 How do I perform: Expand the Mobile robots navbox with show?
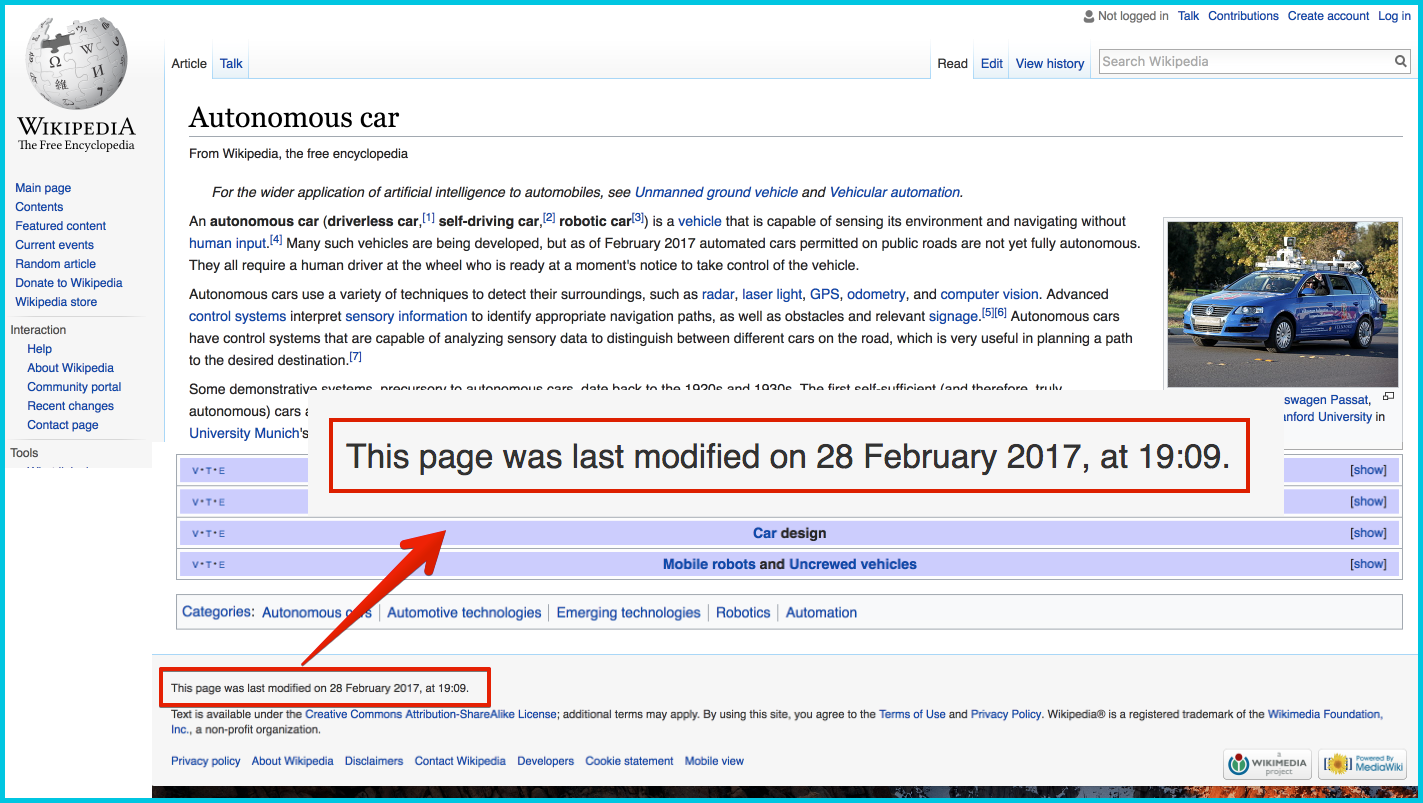point(1368,564)
